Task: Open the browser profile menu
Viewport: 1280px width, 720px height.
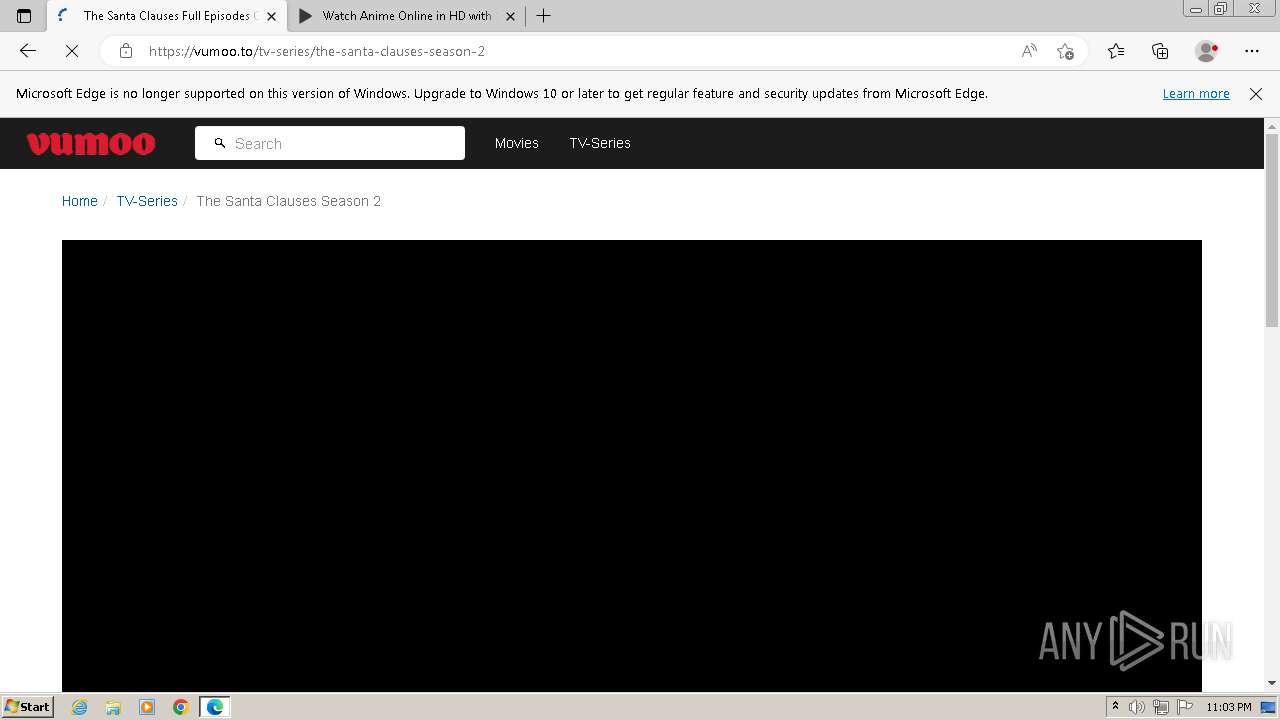Action: 1207,51
